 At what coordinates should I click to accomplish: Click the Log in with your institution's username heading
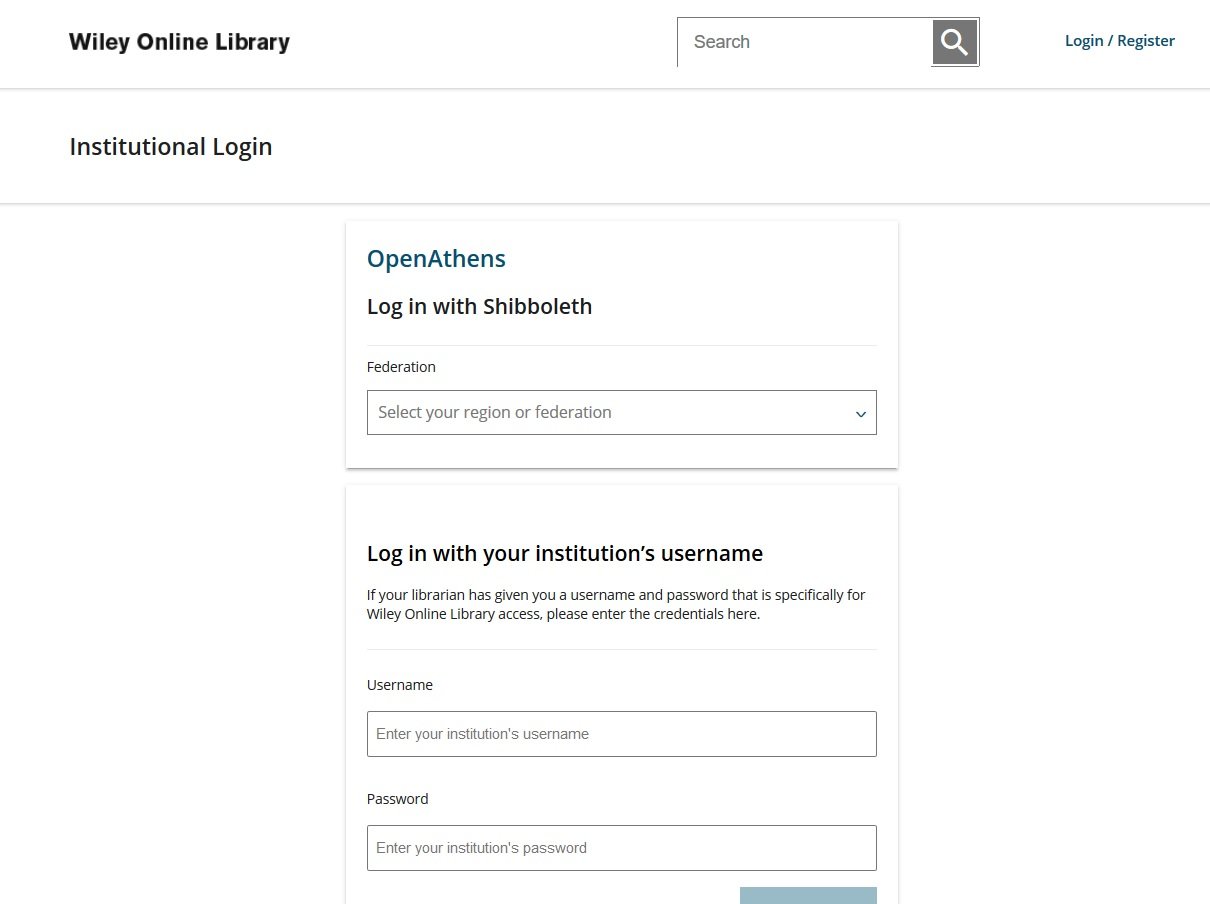[565, 553]
